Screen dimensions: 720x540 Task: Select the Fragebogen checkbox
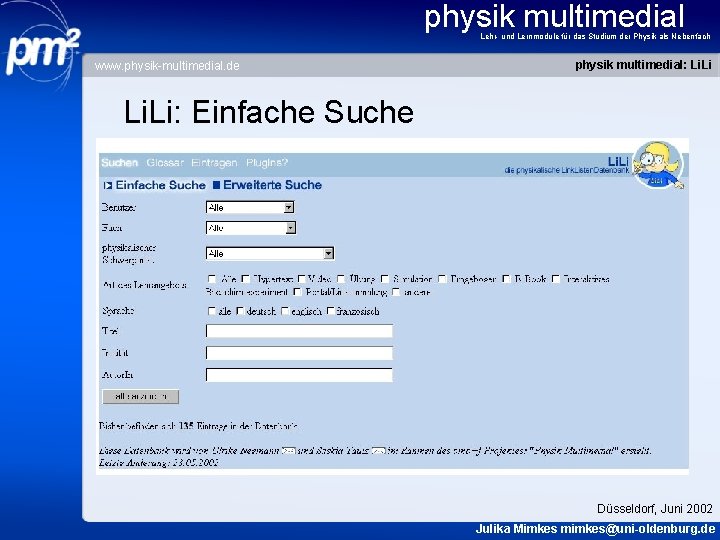(442, 279)
